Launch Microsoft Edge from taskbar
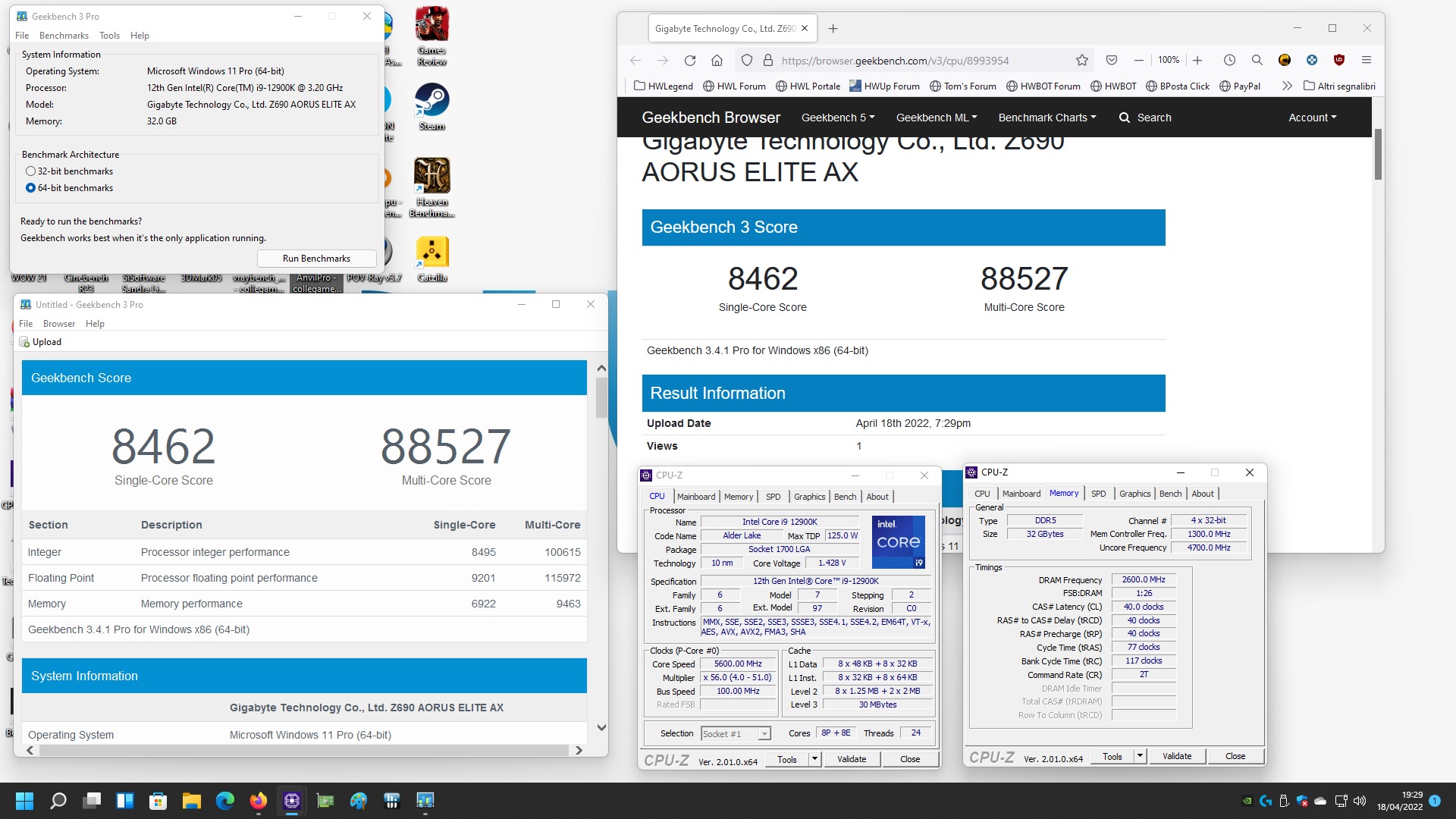The height and width of the screenshot is (819, 1456). coord(225,801)
